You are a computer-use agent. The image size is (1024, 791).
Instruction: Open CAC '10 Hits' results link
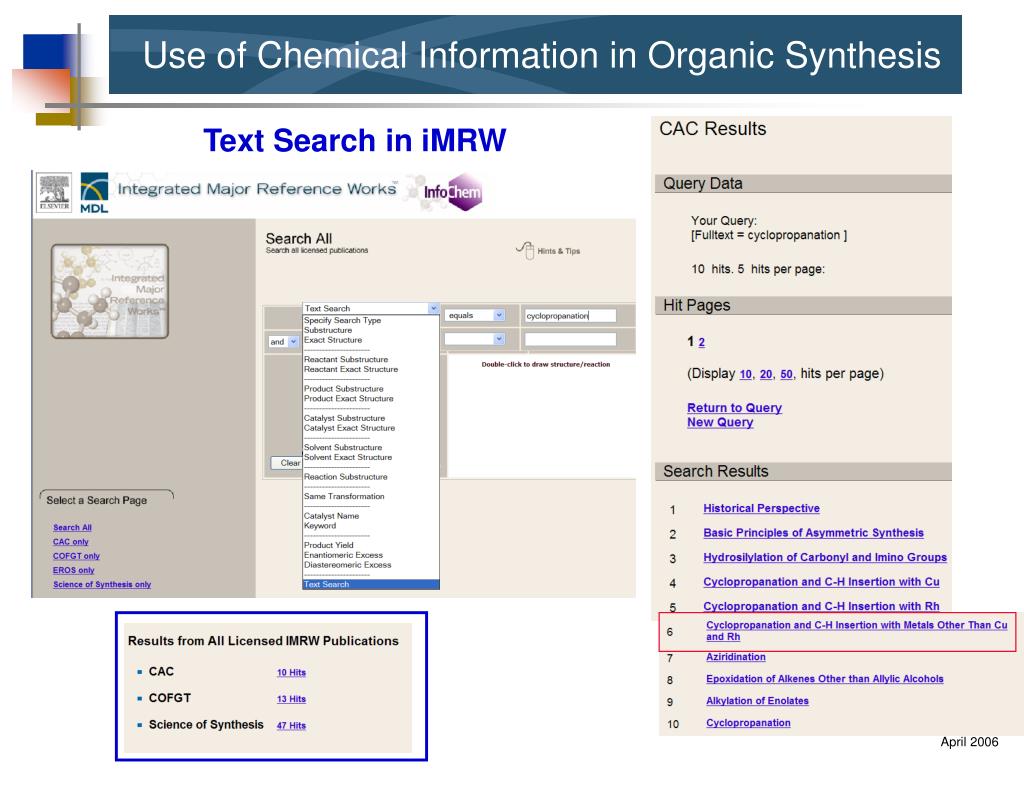pyautogui.click(x=291, y=673)
